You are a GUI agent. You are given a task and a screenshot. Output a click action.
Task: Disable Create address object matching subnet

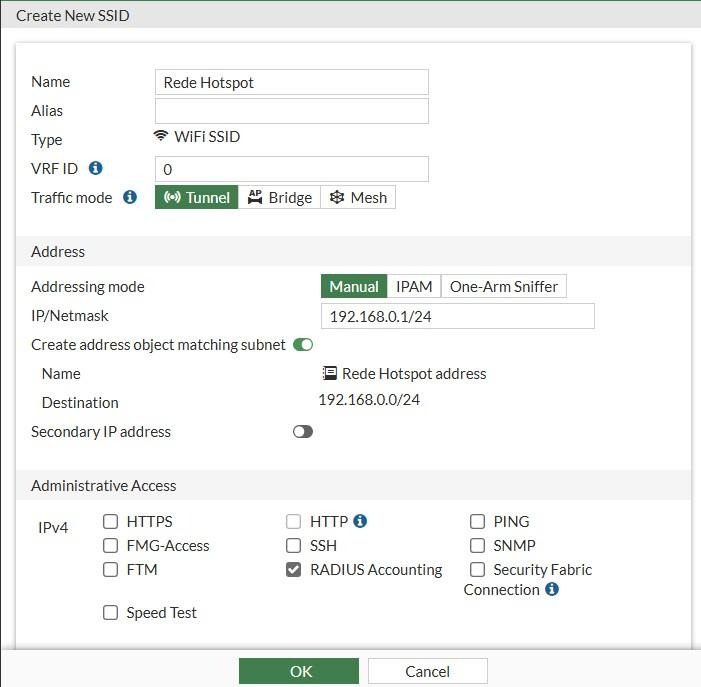click(303, 345)
